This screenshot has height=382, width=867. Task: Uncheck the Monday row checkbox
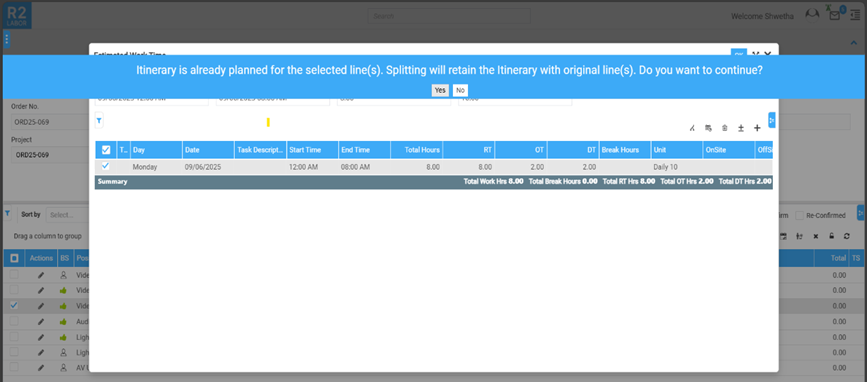[106, 166]
